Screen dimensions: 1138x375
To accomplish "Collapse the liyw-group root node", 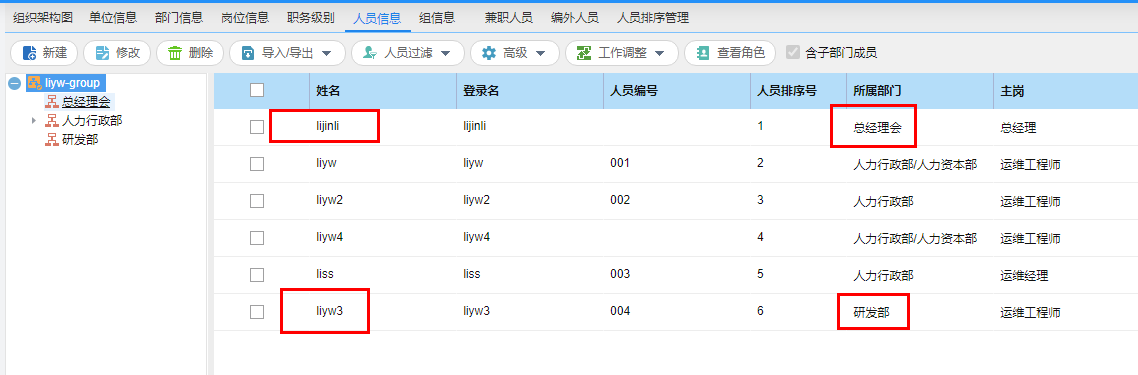I will point(15,83).
